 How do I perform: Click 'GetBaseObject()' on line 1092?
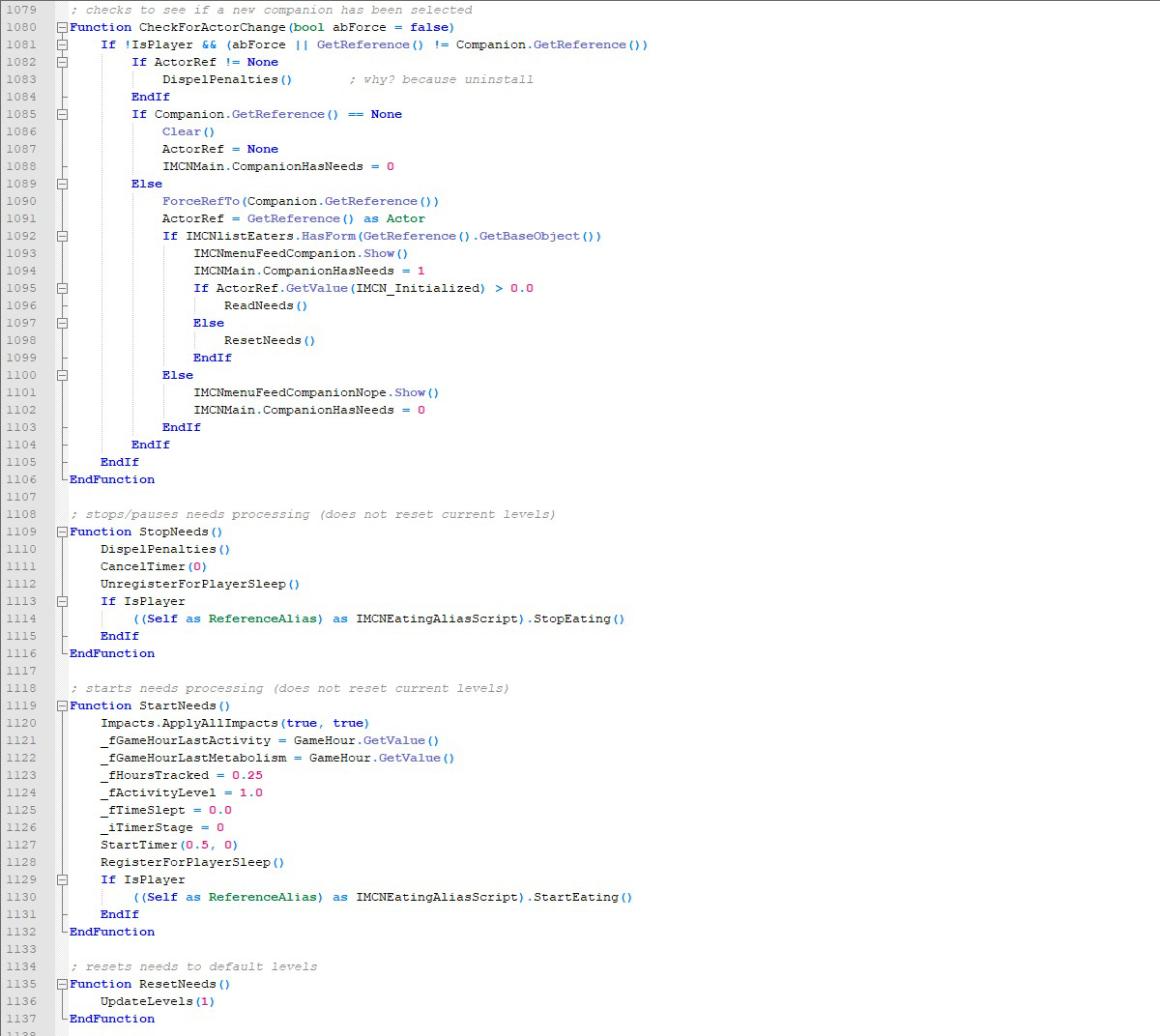539,236
